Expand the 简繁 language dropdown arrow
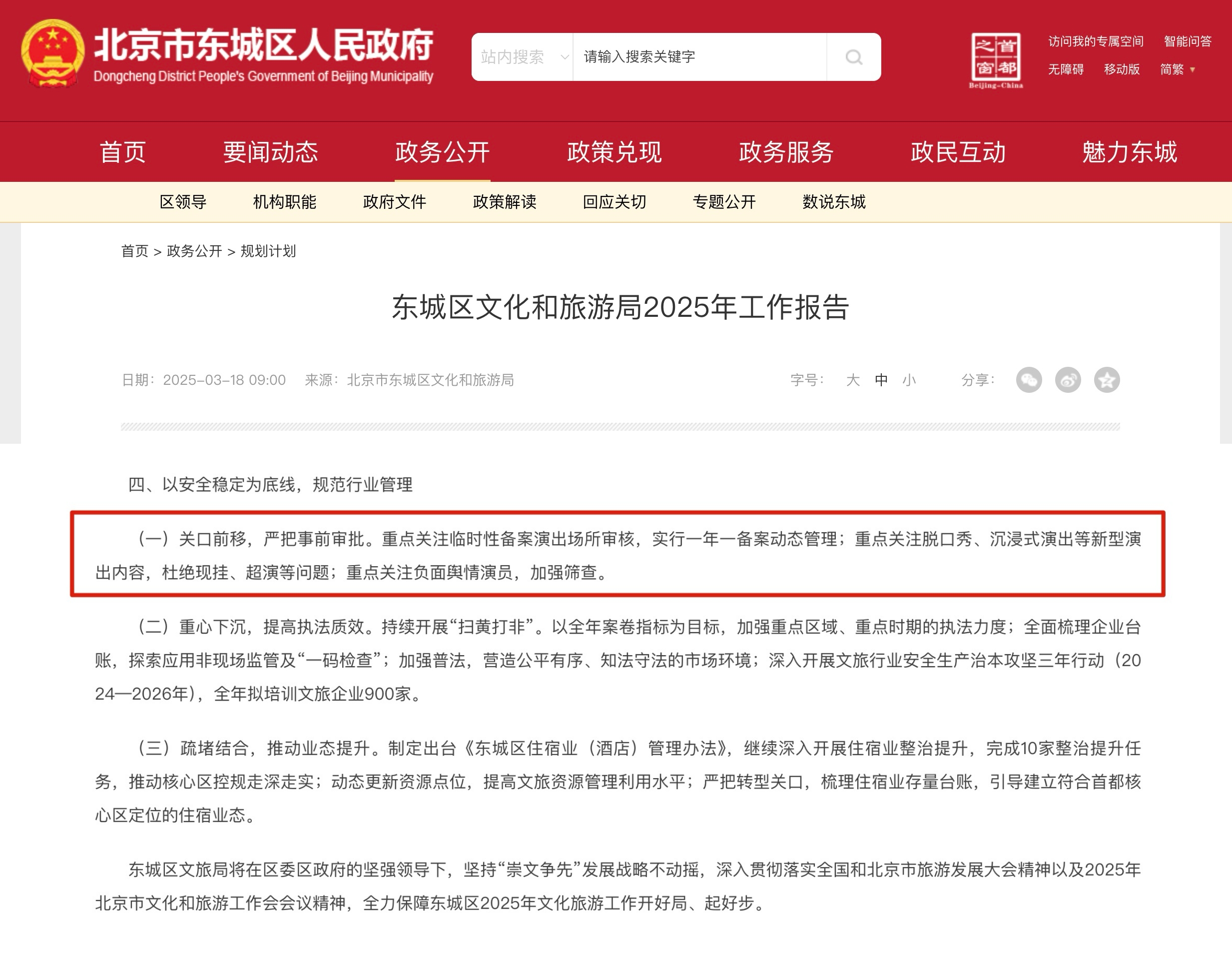This screenshot has height=967, width=1232. click(x=1193, y=70)
